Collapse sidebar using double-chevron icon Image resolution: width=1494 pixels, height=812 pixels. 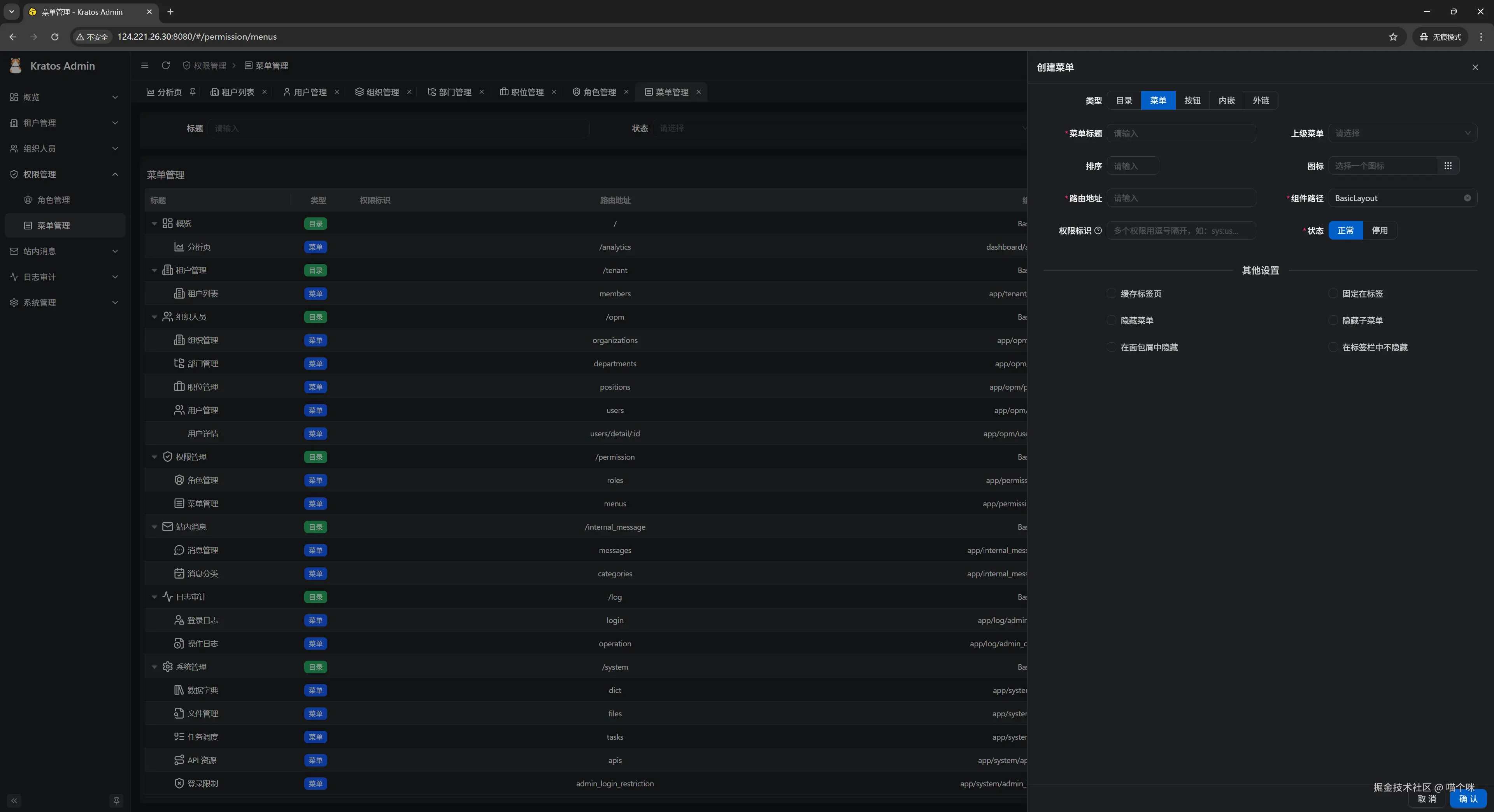(x=14, y=800)
